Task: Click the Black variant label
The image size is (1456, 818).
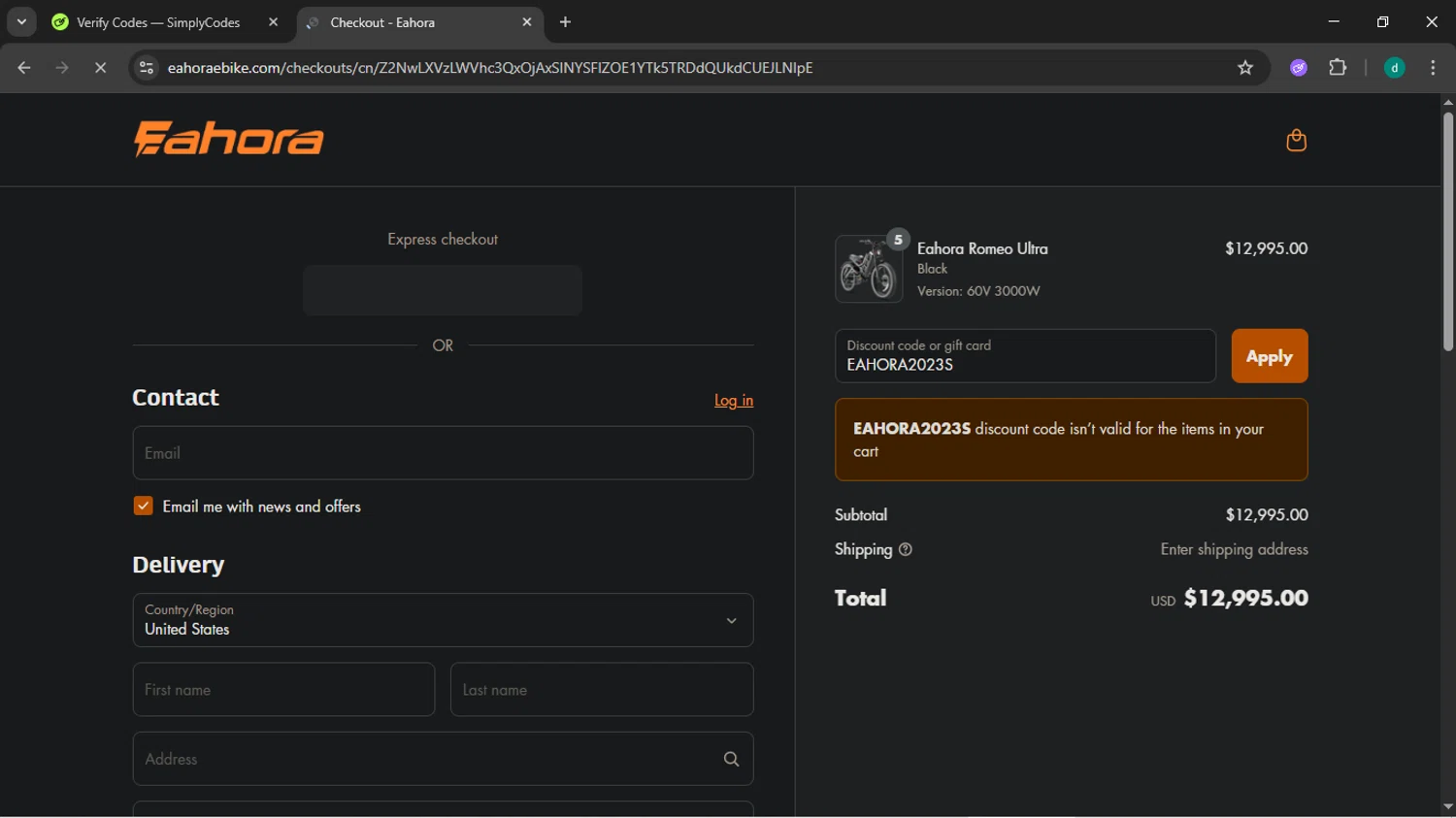Action: (x=932, y=269)
